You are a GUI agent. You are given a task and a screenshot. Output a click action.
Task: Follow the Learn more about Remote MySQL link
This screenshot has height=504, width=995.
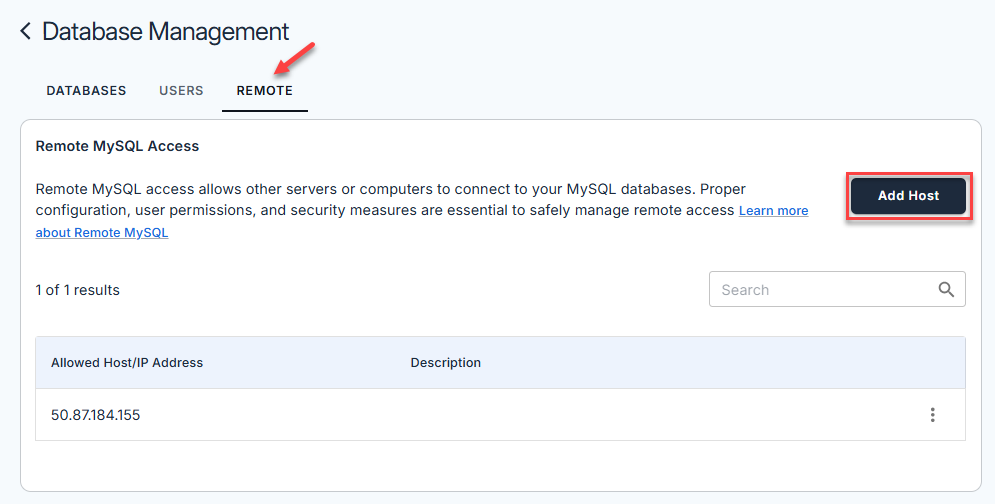773,211
